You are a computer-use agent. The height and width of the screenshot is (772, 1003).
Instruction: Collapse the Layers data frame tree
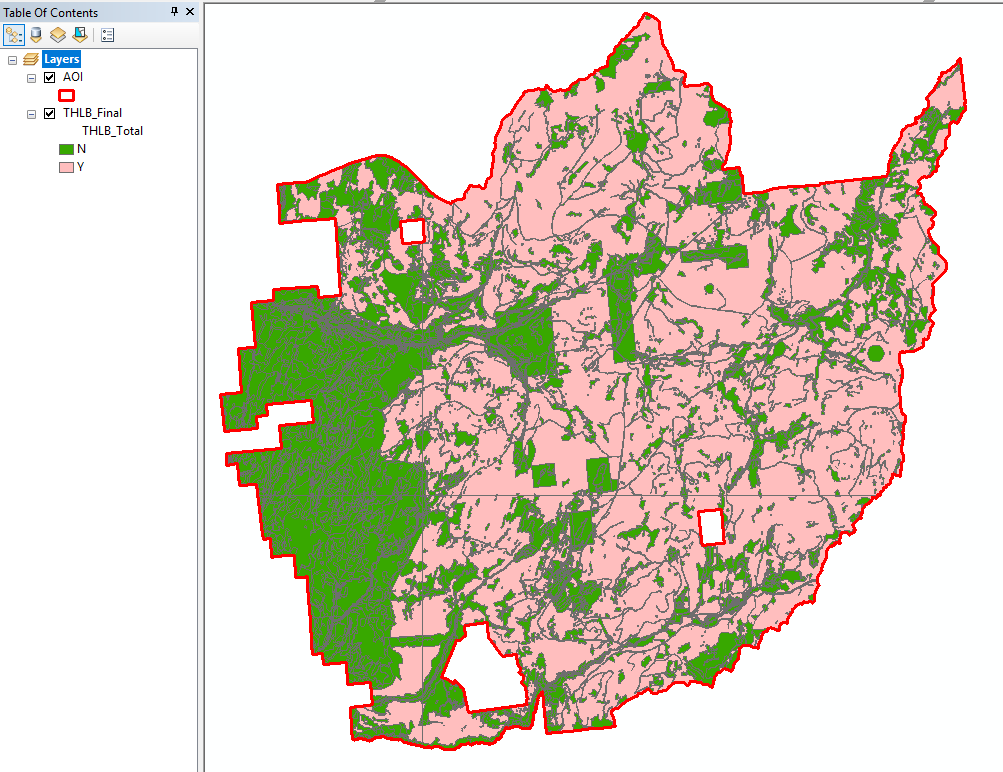(x=12, y=60)
